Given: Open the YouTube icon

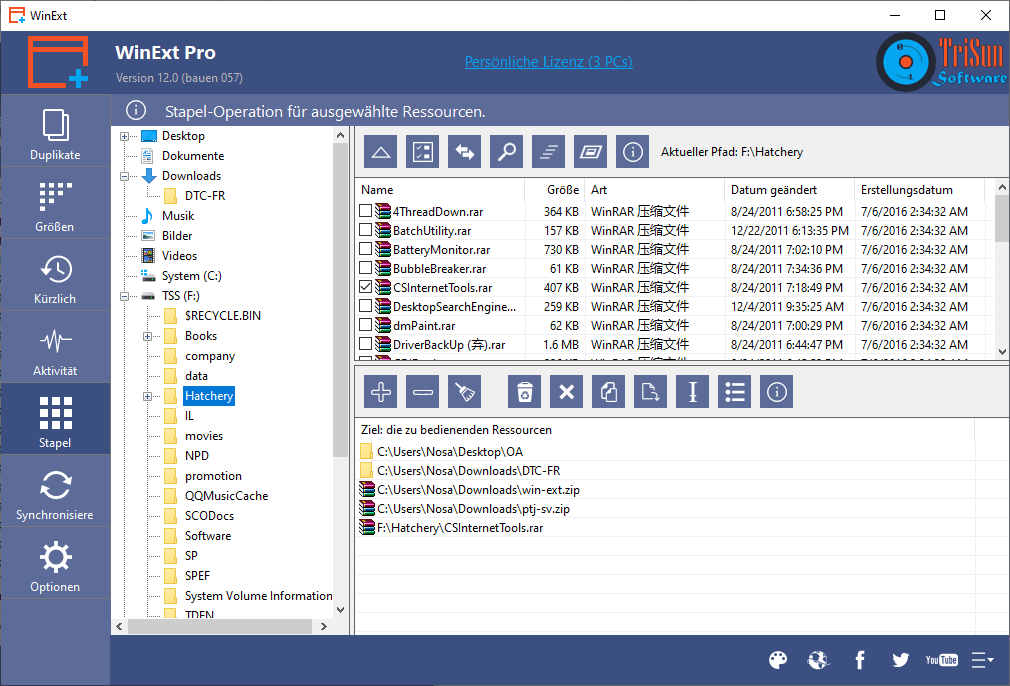Looking at the screenshot, I should point(942,660).
